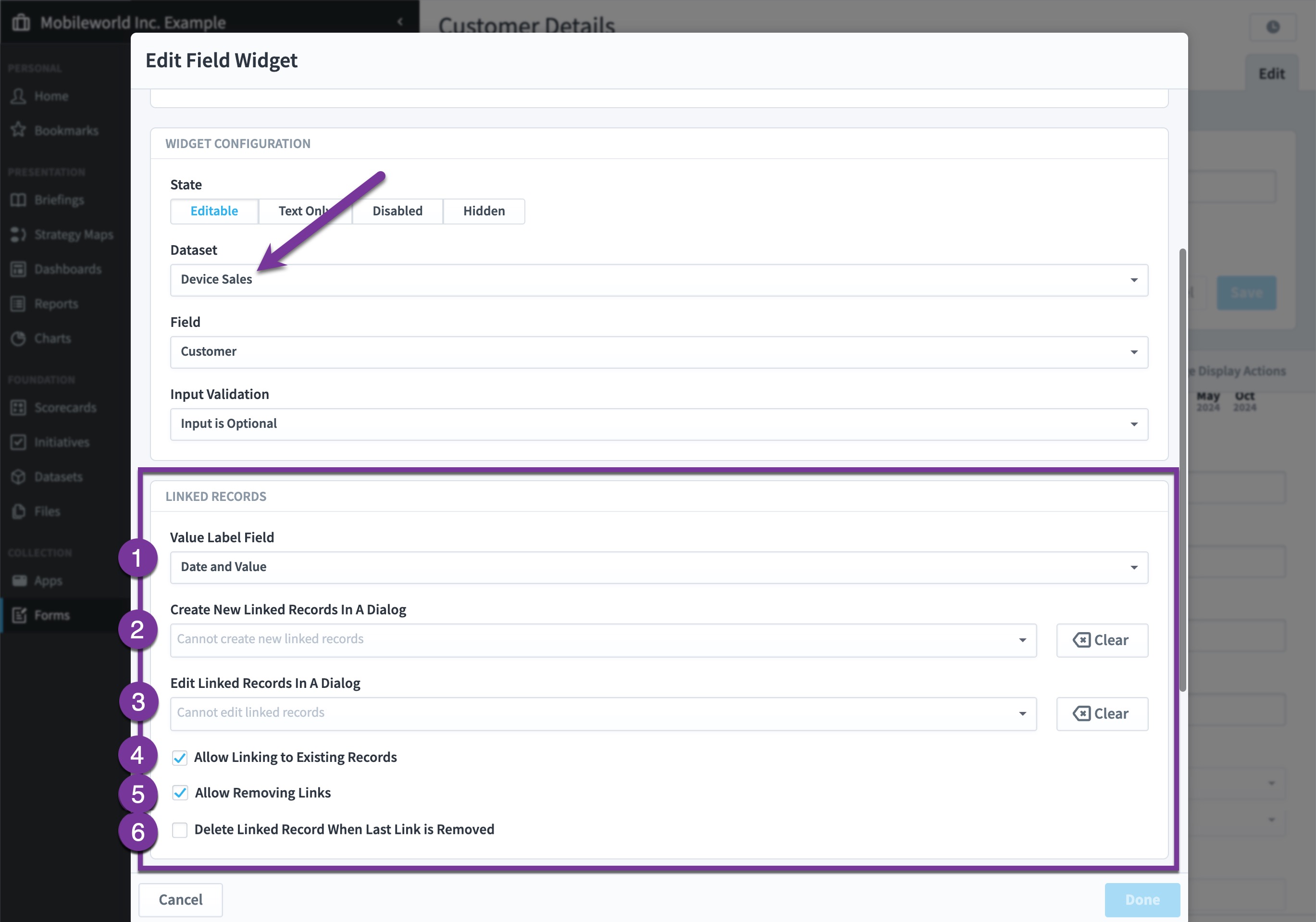Click the Save button behind the dialog
1316x922 pixels.
point(1247,292)
